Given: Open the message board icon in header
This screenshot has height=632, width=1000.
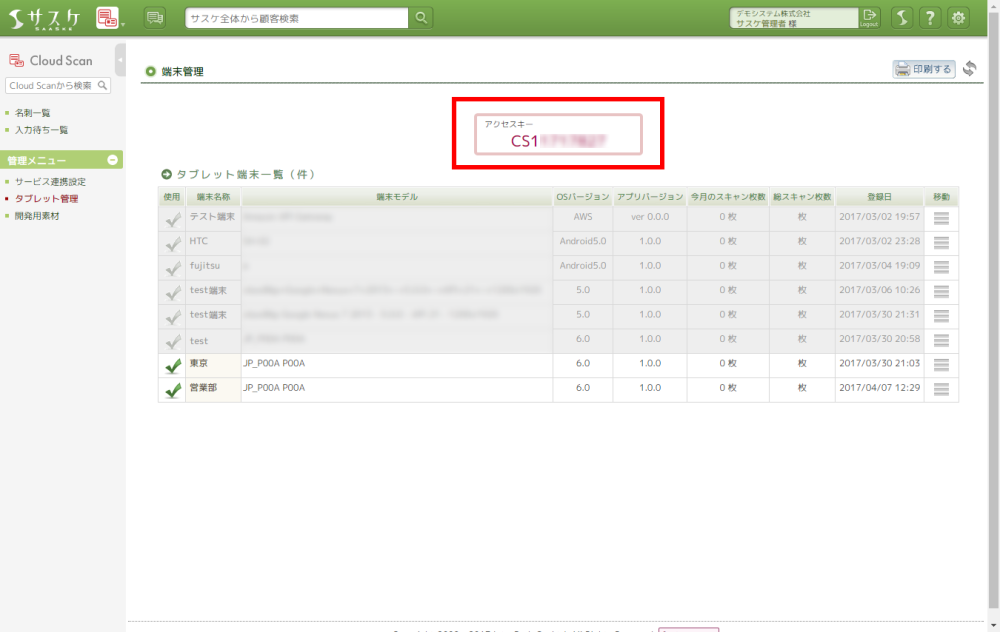Looking at the screenshot, I should [x=155, y=17].
